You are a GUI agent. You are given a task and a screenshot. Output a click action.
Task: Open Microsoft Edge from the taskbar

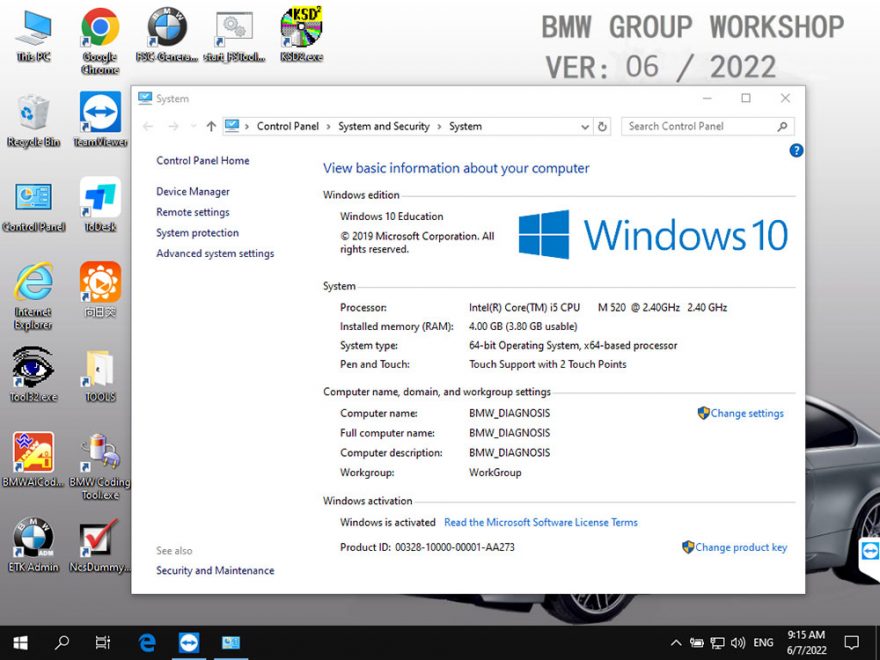click(x=146, y=643)
